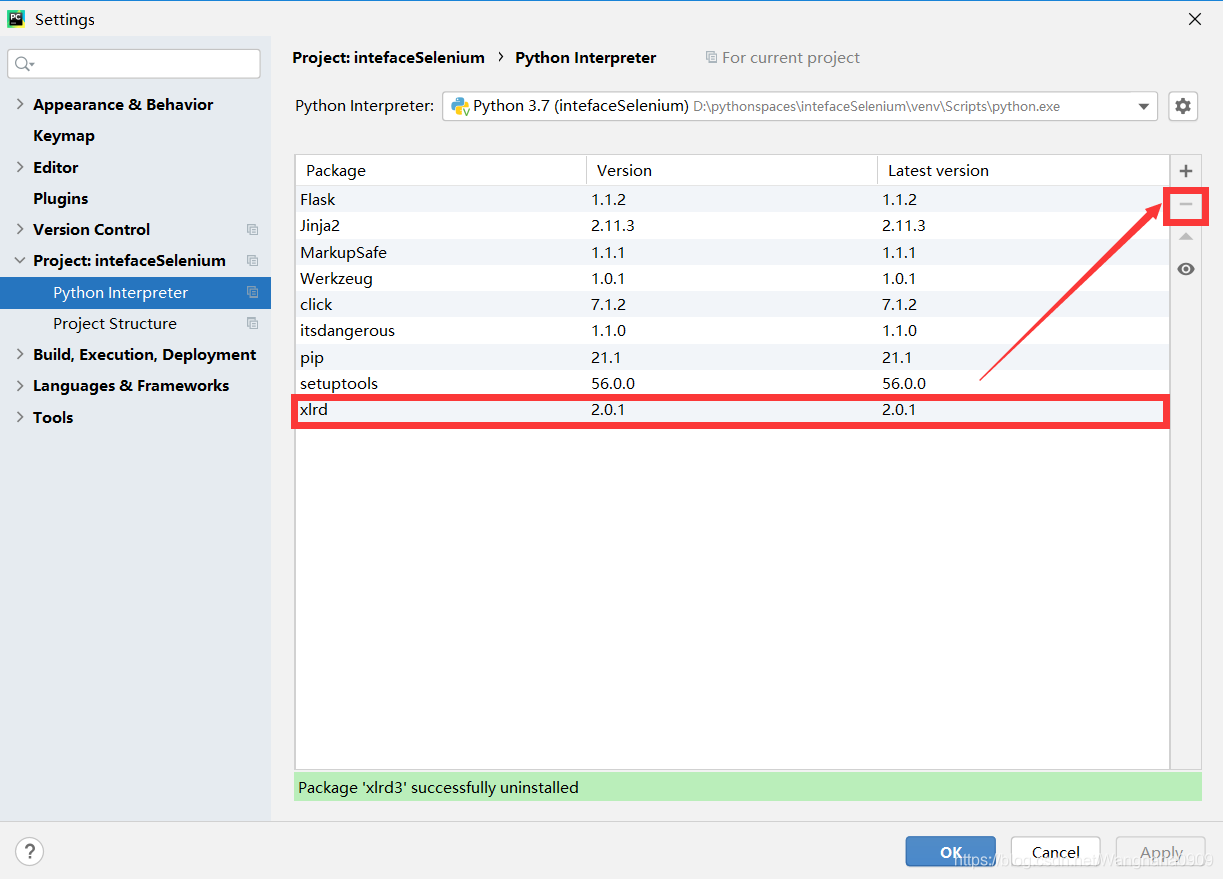
Task: Click the settings search field
Action: pos(133,63)
